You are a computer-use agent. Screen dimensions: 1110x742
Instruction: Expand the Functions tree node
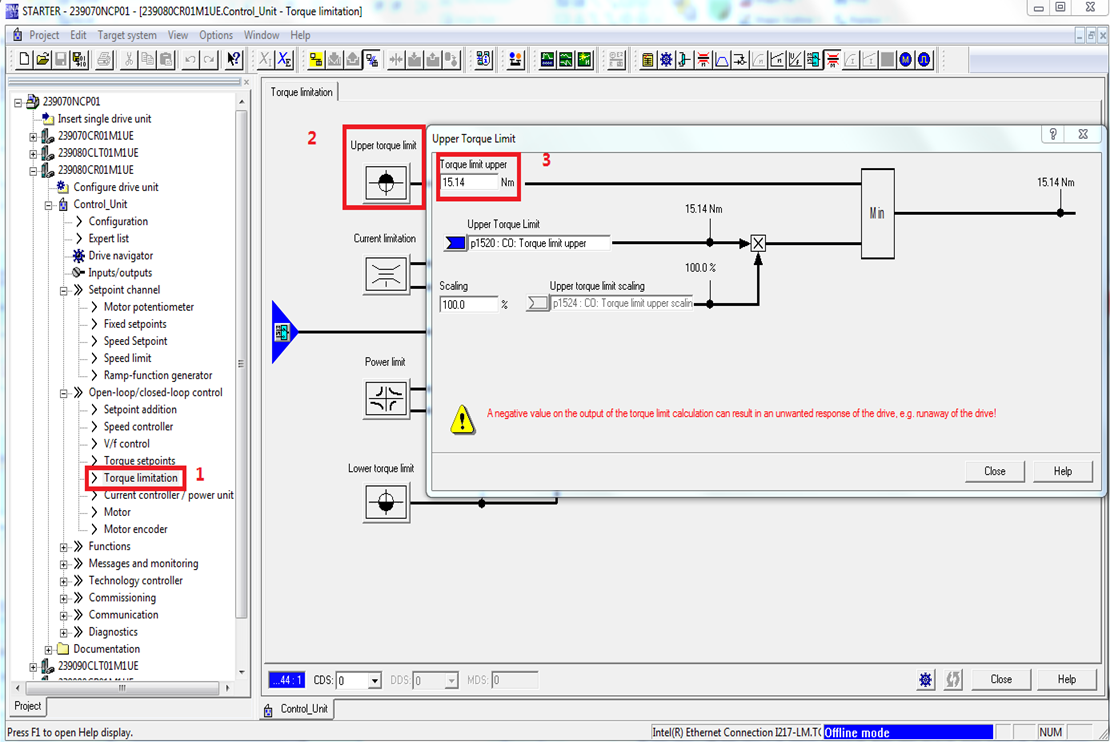(64, 547)
